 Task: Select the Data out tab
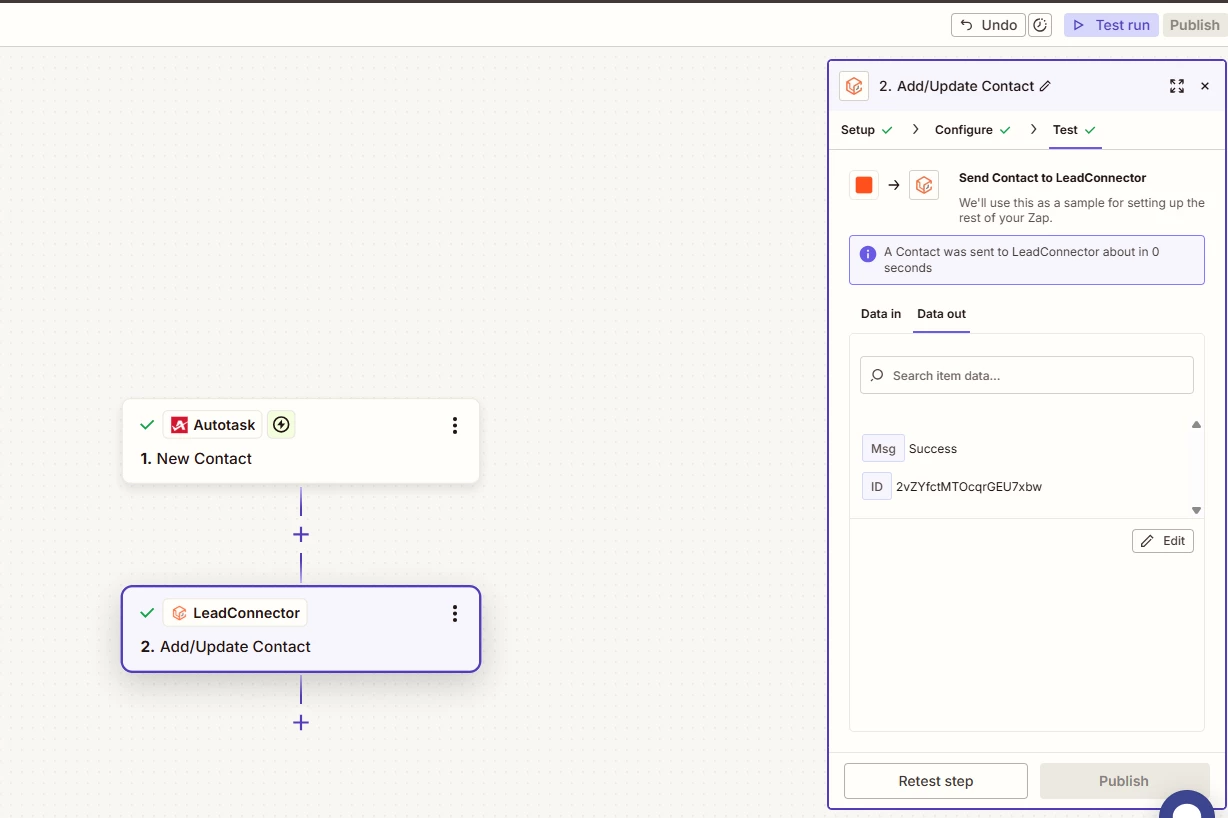coord(941,314)
